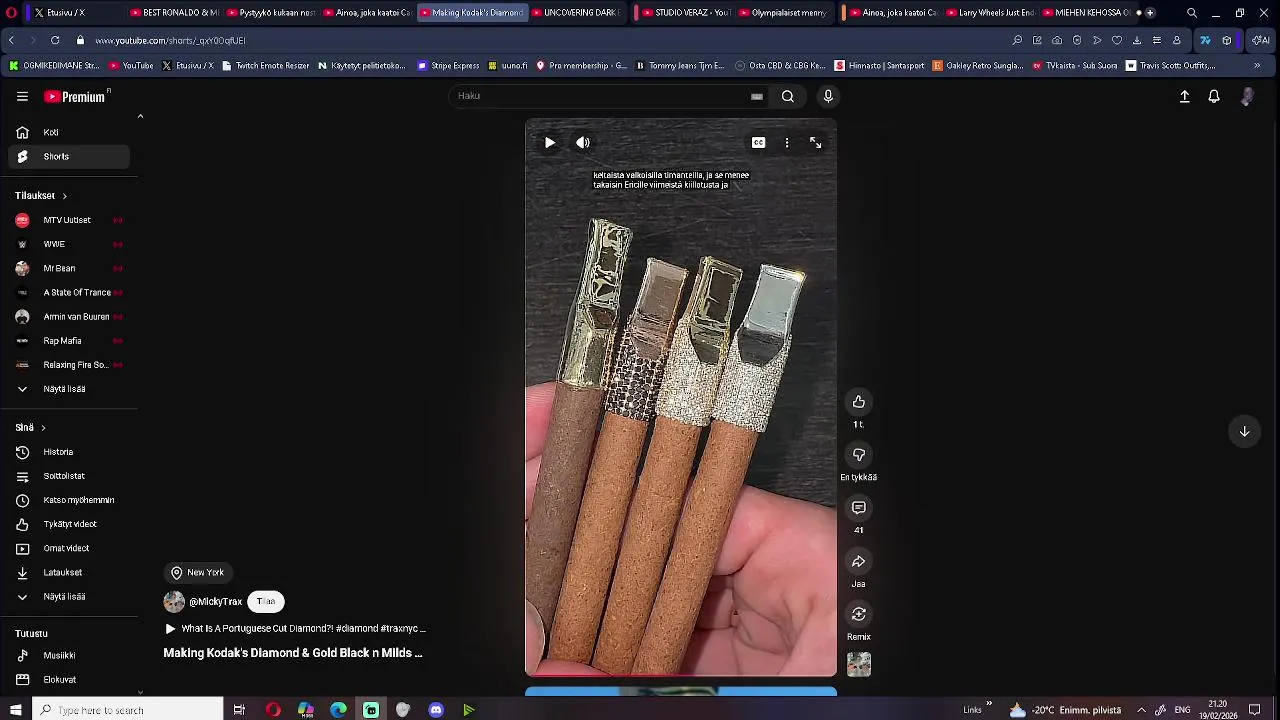The height and width of the screenshot is (720, 1280).
Task: Switch to the UNCOVERING DARK browser tab
Action: pos(575,13)
